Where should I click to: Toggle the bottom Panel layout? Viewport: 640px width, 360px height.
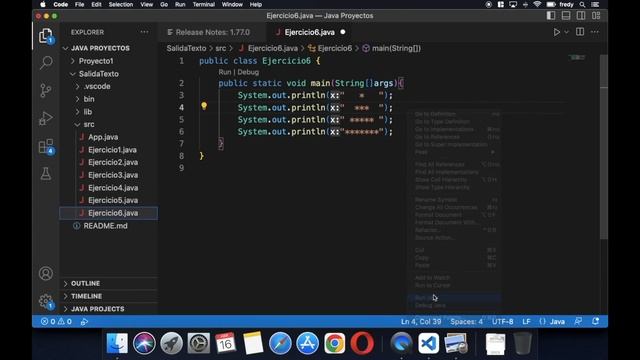pyautogui.click(x=566, y=16)
